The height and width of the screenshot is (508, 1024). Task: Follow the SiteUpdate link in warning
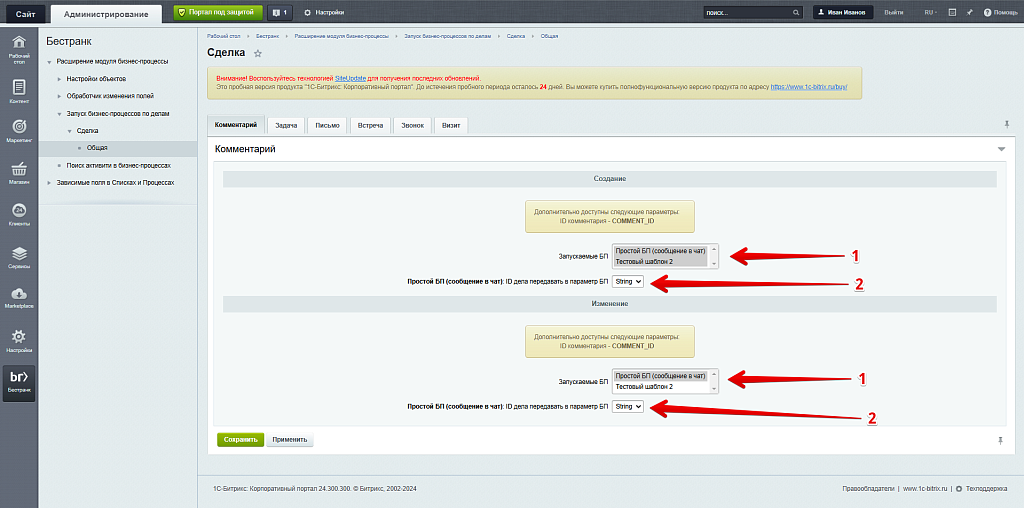(349, 78)
